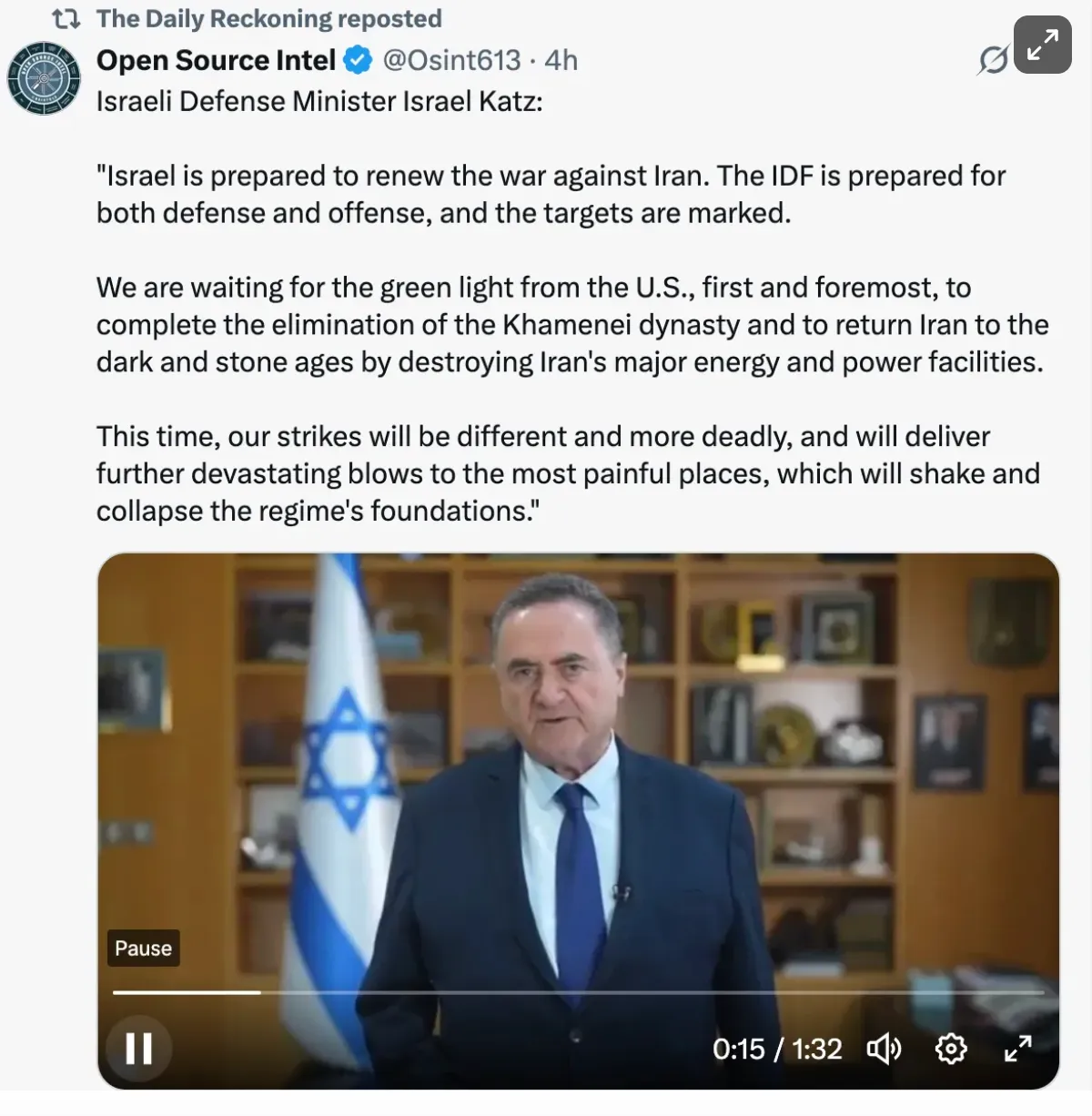Enter fullscreen mode on the video player

pos(1017,1050)
